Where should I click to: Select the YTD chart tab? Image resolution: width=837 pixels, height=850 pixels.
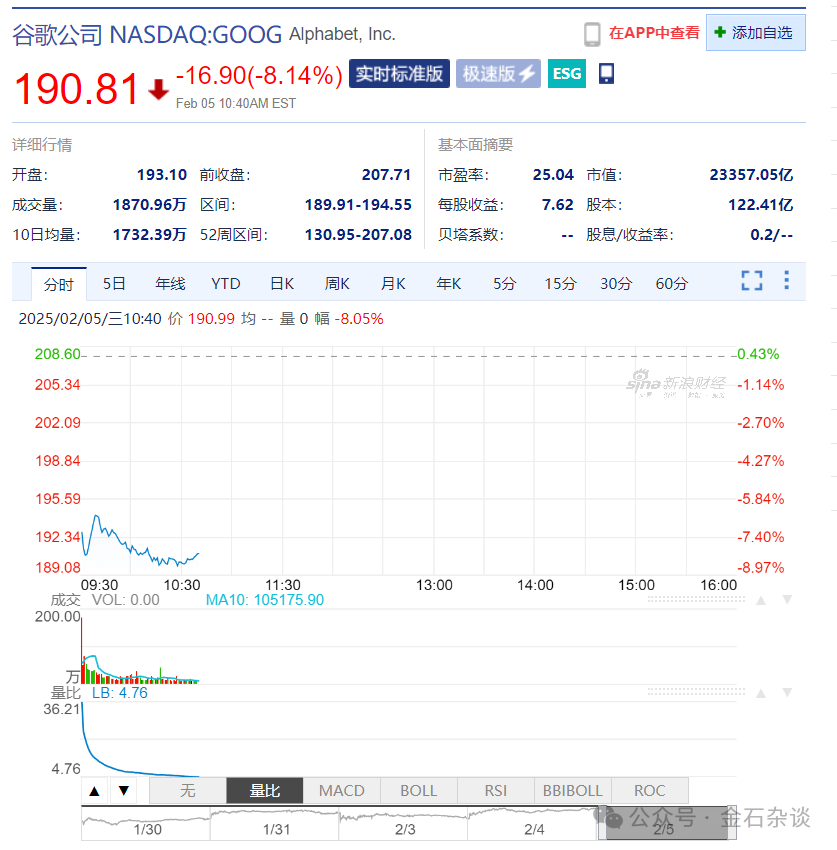[x=226, y=284]
